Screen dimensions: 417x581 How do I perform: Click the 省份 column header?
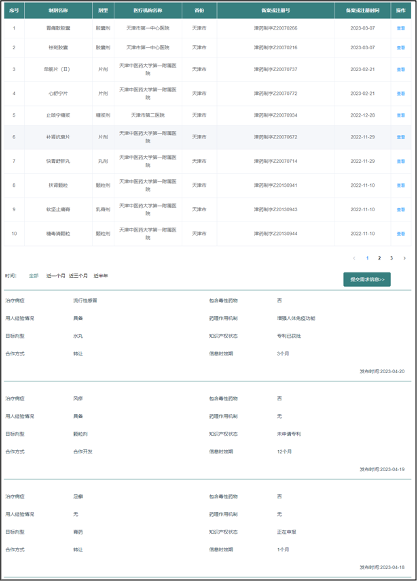coord(199,10)
